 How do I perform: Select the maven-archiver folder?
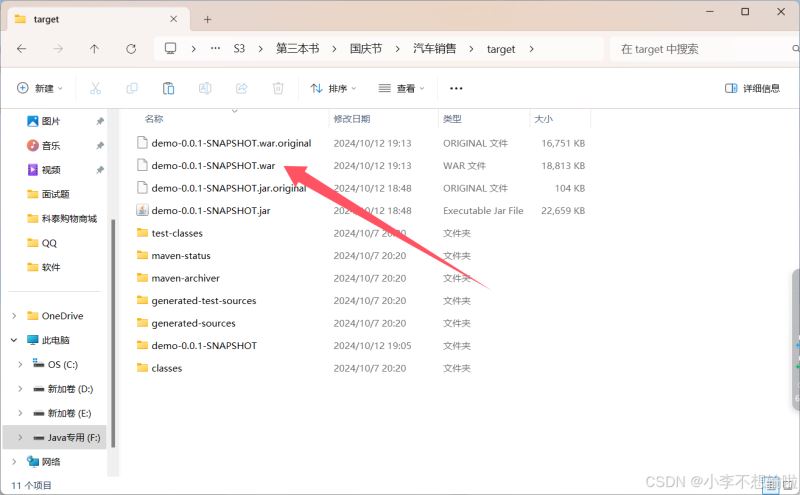pyautogui.click(x=185, y=278)
